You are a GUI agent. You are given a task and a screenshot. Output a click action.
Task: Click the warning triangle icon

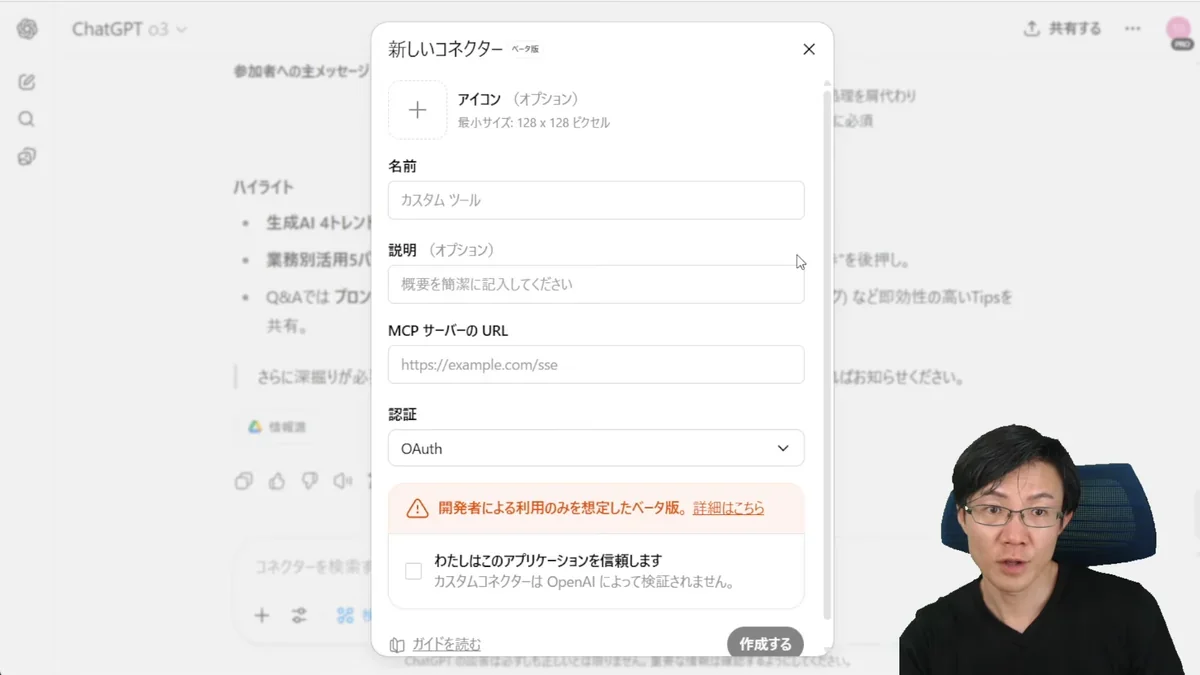click(x=418, y=509)
